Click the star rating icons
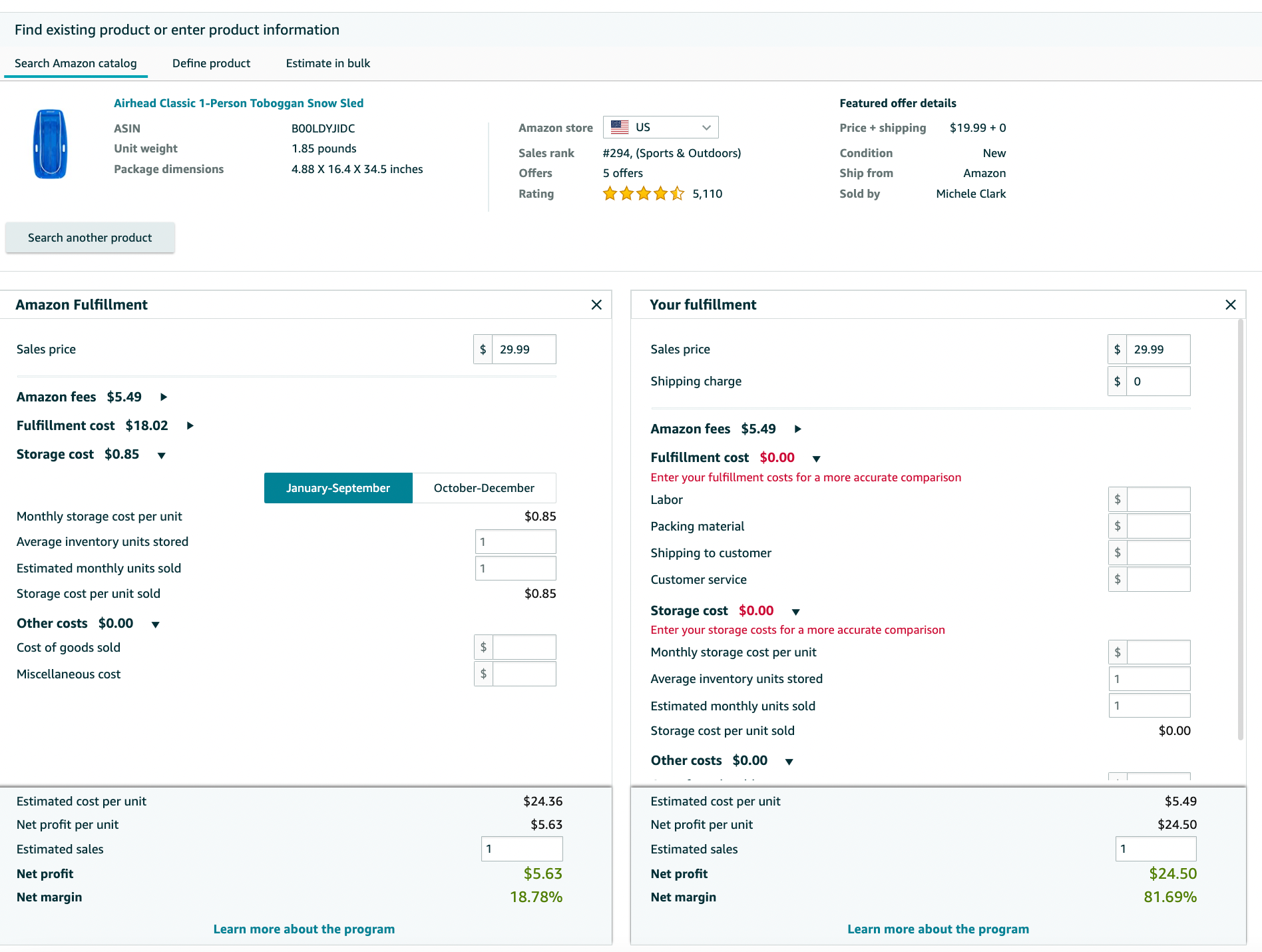 (643, 194)
